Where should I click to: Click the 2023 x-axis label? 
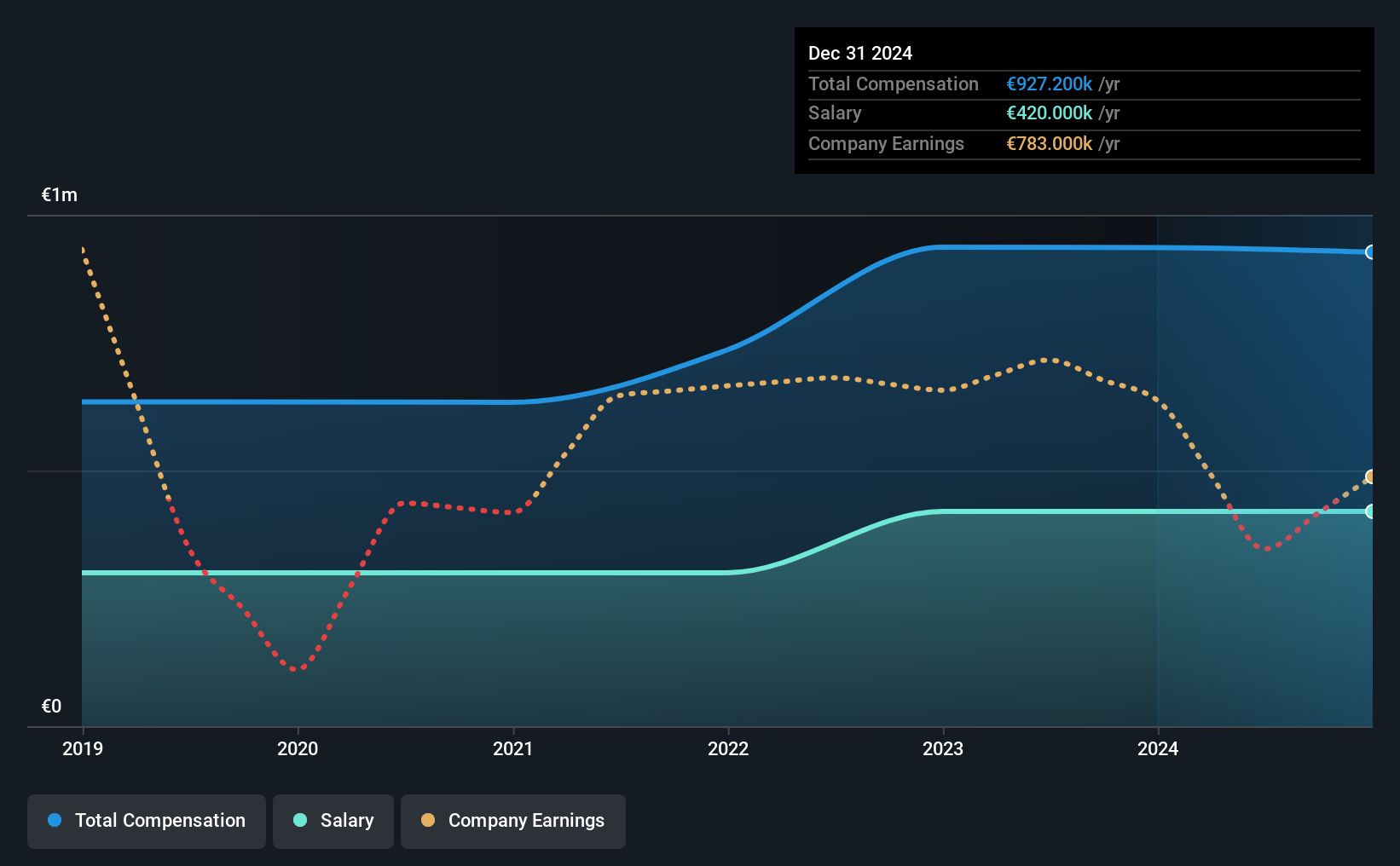coord(943,748)
